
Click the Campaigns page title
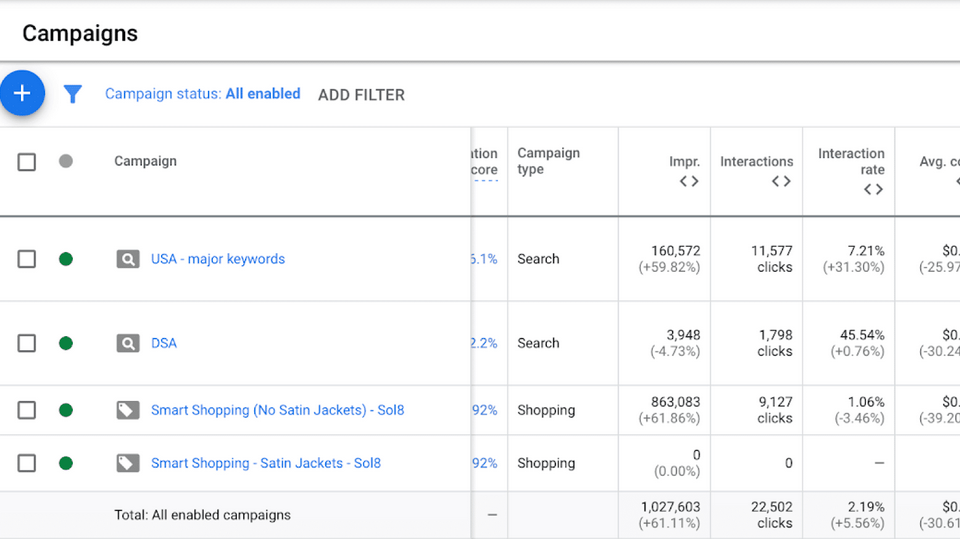tap(80, 33)
